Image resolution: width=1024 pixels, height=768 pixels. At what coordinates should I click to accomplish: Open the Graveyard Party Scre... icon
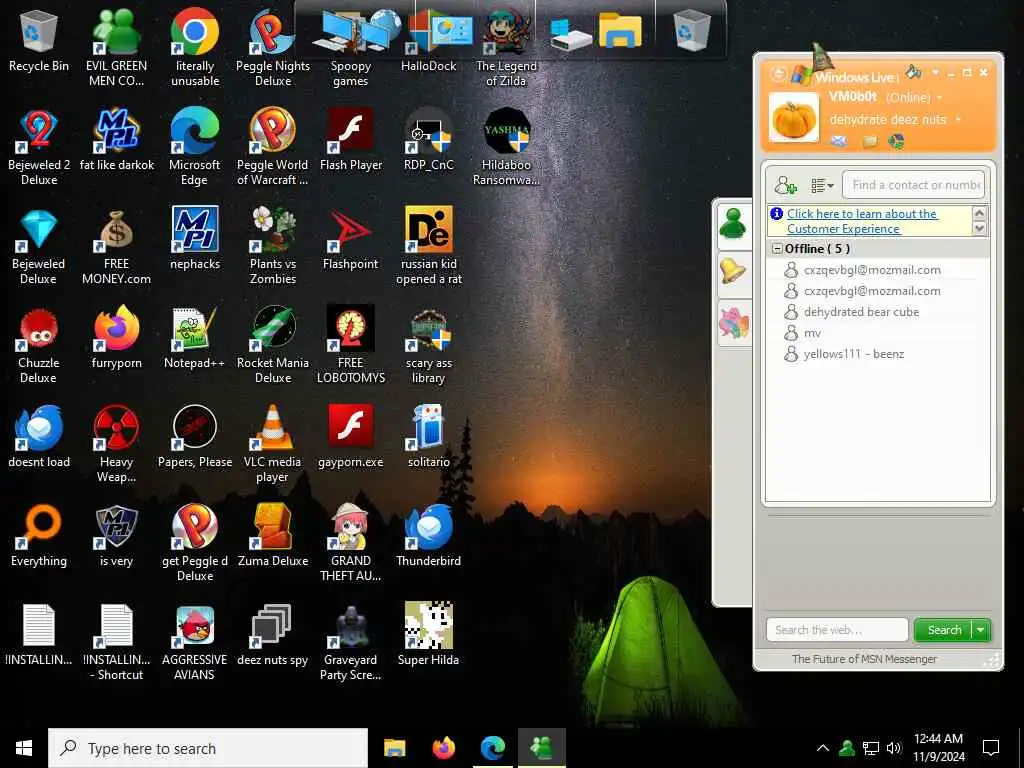pyautogui.click(x=351, y=641)
